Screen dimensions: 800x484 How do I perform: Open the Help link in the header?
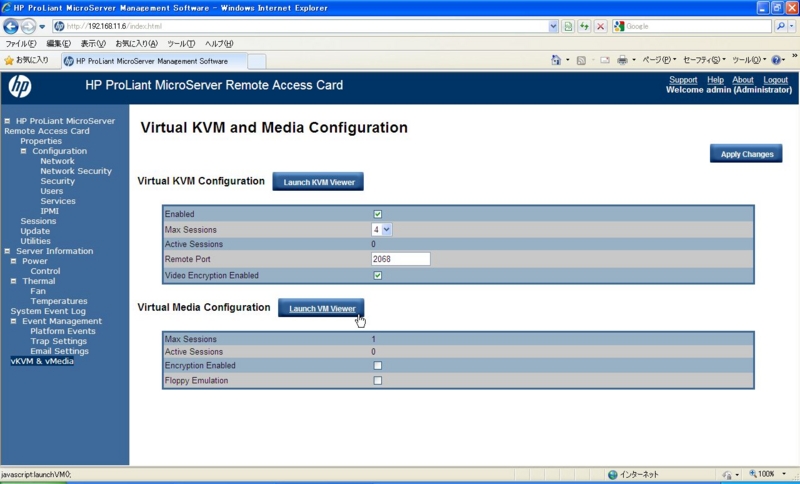pos(715,80)
